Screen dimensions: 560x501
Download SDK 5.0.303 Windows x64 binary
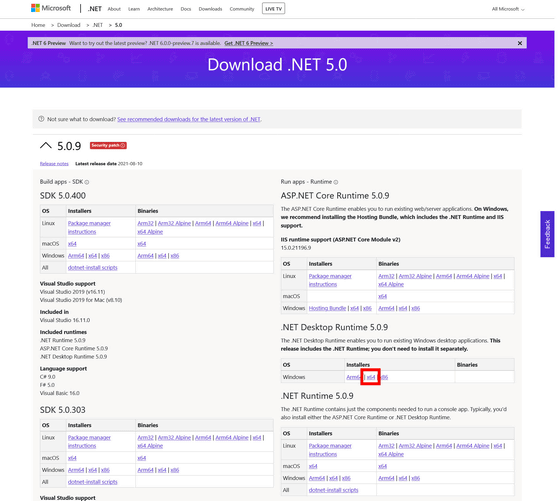[x=162, y=470]
